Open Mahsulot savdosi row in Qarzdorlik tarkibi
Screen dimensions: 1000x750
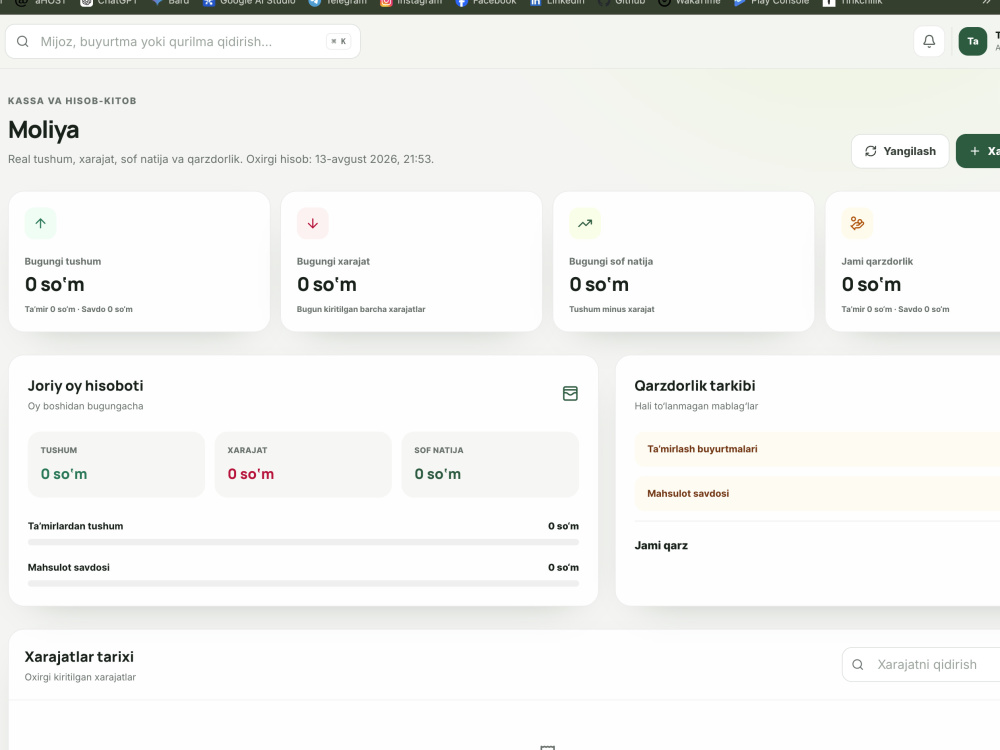pos(817,494)
